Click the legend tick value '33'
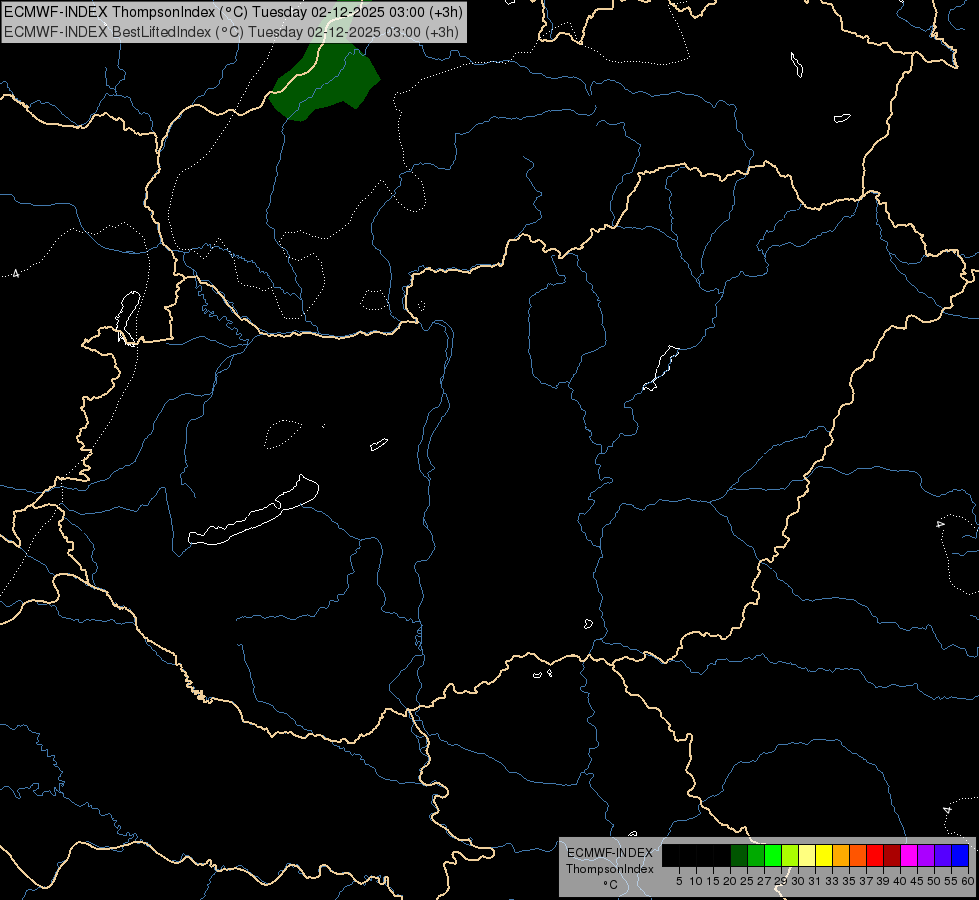 tap(832, 881)
